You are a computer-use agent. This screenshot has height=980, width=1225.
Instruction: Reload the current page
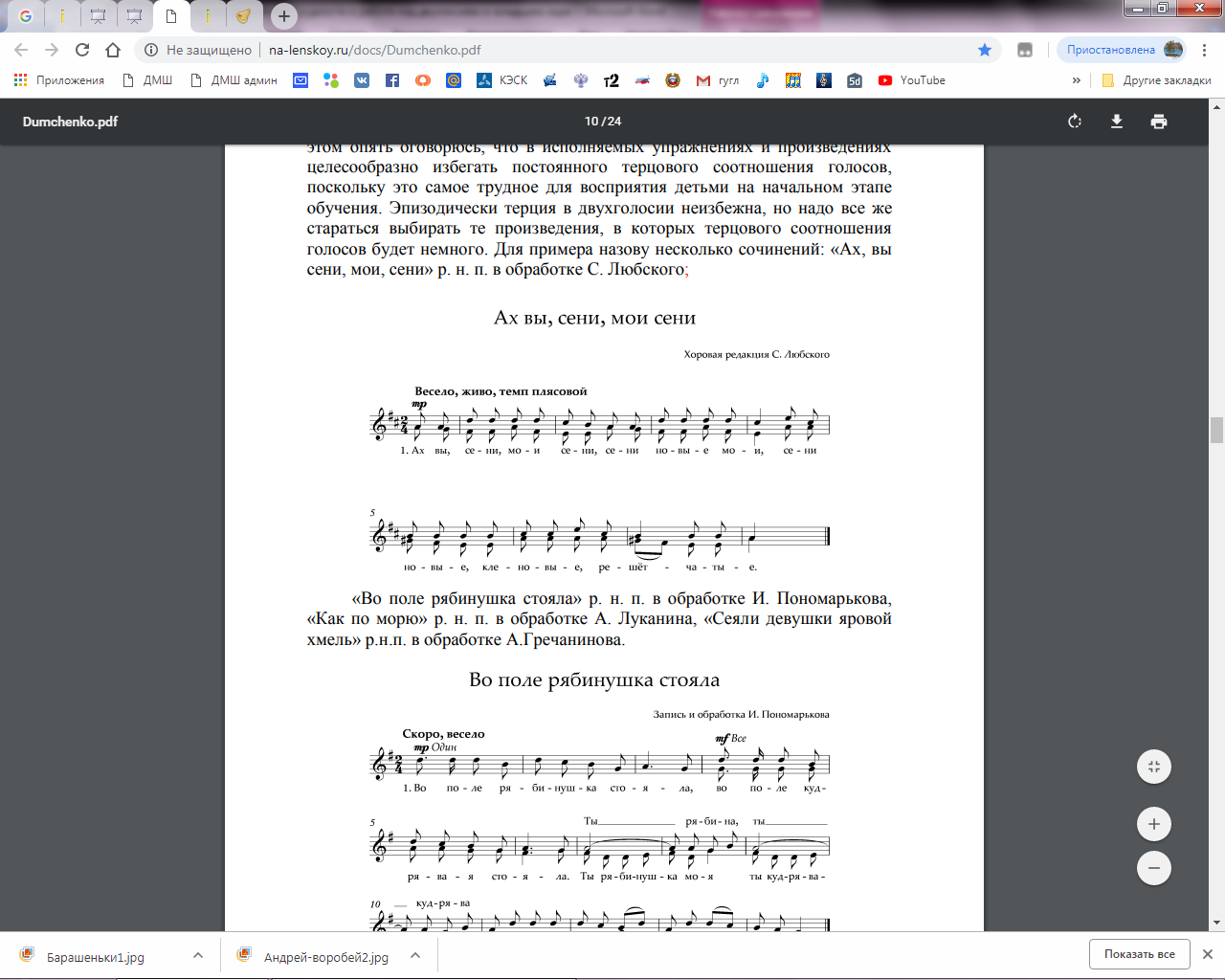(82, 50)
